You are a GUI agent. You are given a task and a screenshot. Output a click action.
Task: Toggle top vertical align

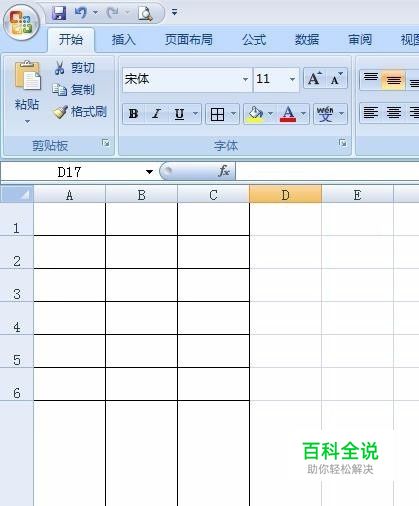[371, 79]
